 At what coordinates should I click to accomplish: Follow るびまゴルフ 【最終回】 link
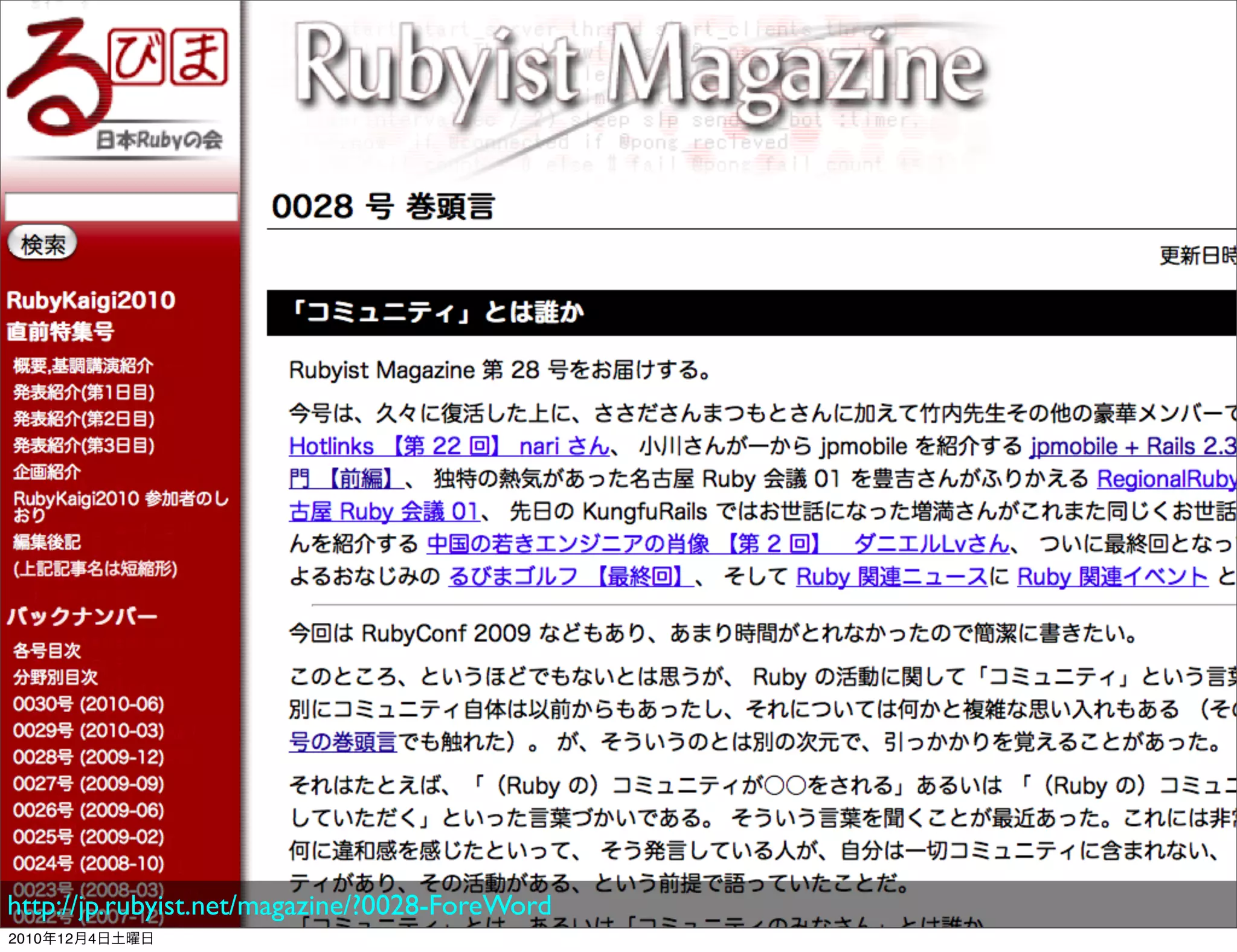pos(570,577)
